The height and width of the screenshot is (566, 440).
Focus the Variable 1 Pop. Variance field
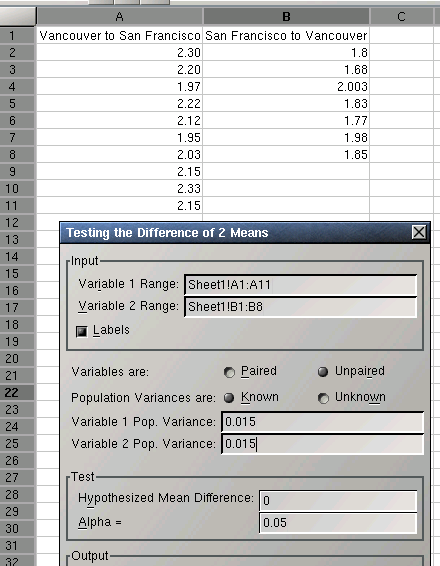[x=322, y=422]
